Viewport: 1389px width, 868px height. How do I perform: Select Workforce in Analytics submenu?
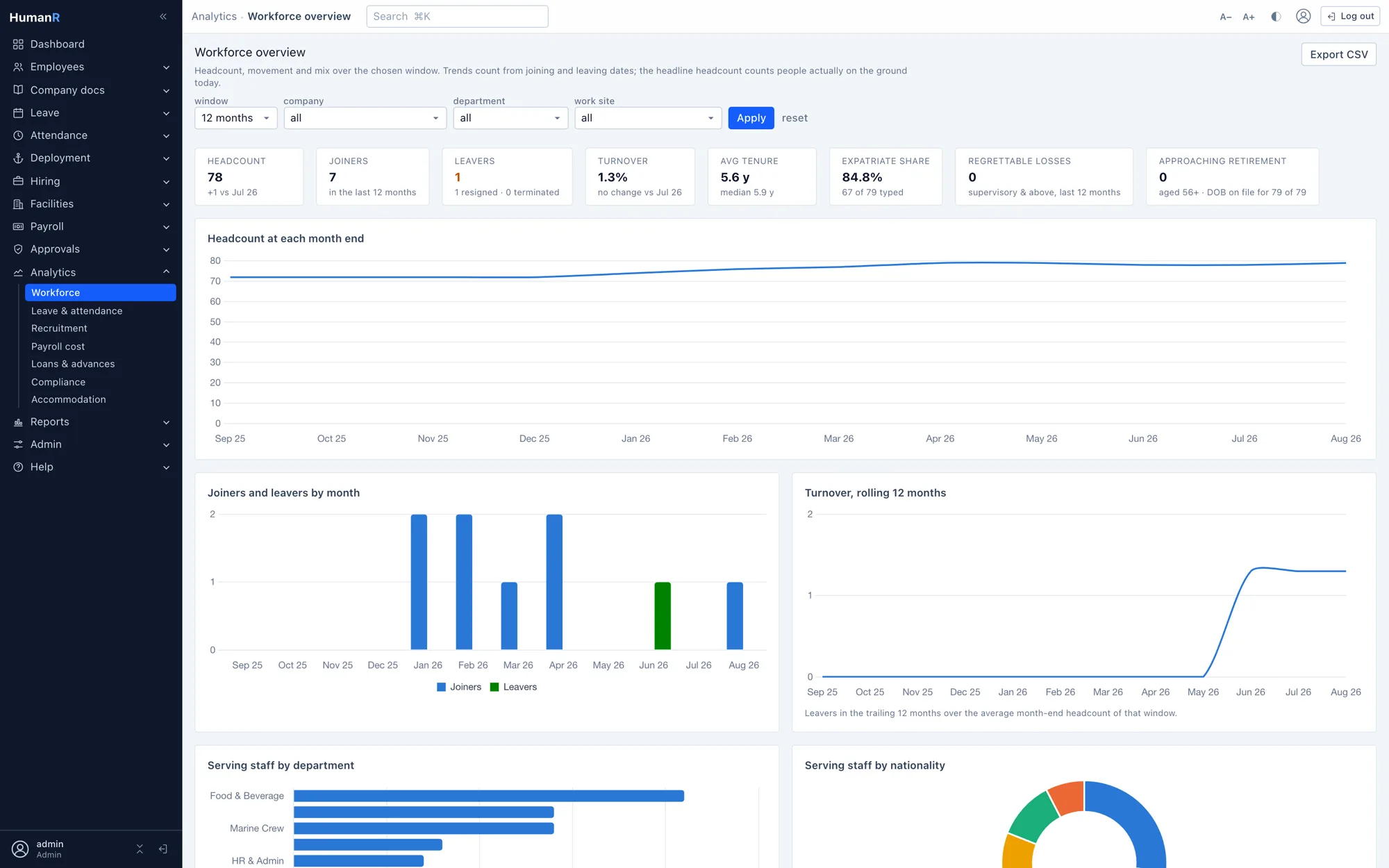click(x=101, y=293)
